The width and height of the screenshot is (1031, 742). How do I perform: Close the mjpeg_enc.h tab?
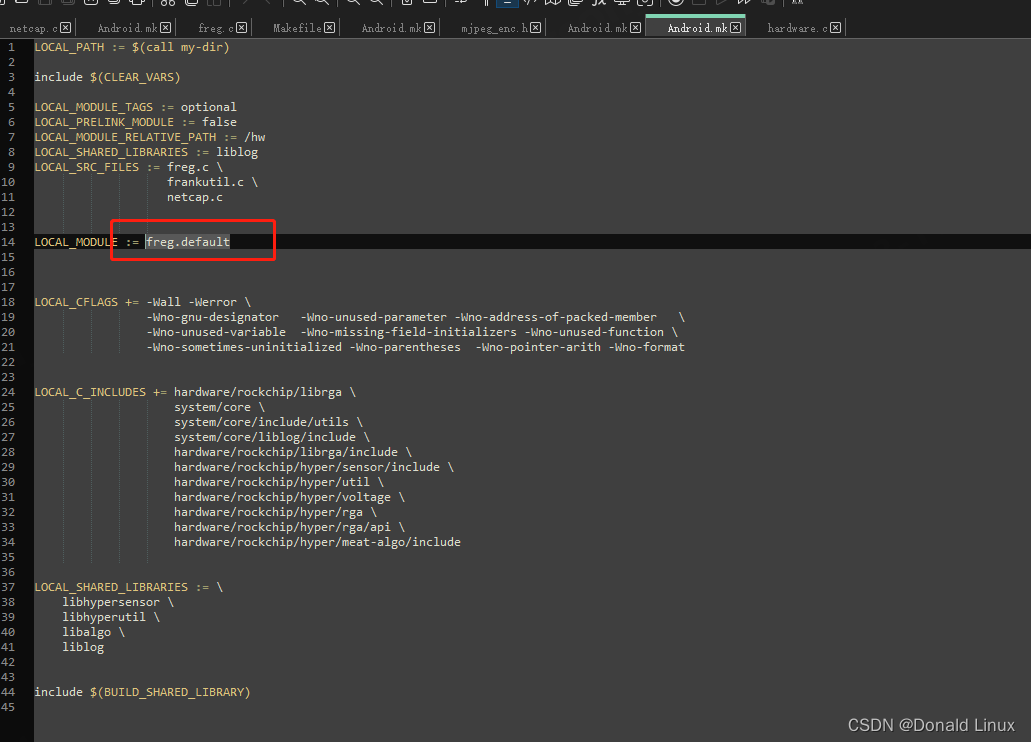pyautogui.click(x=536, y=27)
